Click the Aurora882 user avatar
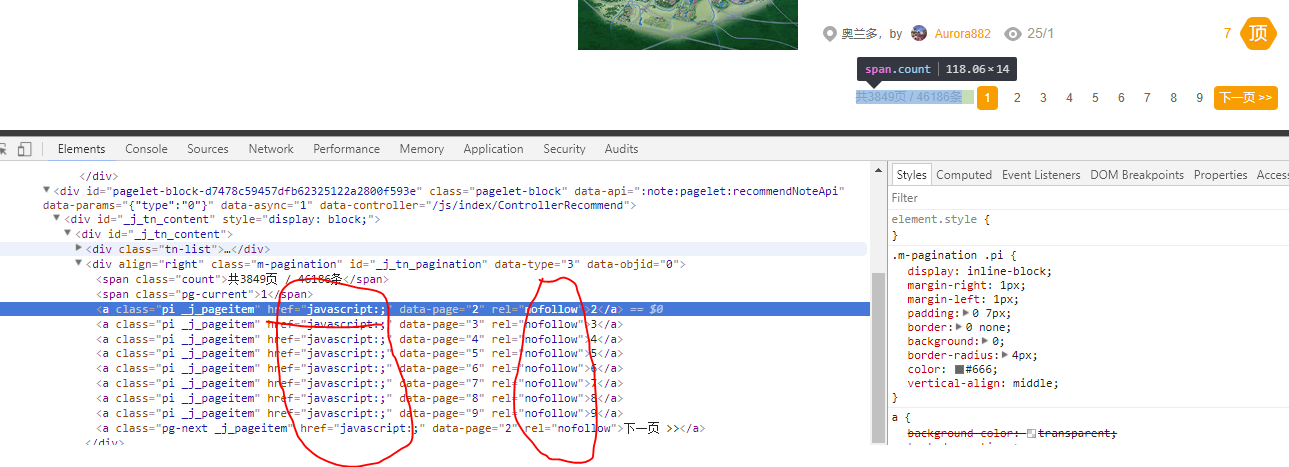The height and width of the screenshot is (467, 1289). pyautogui.click(x=919, y=33)
